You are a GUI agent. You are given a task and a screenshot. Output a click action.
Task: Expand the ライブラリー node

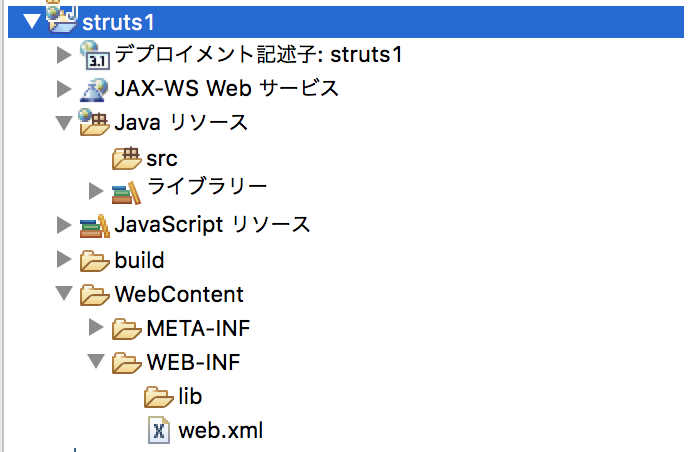click(x=96, y=190)
